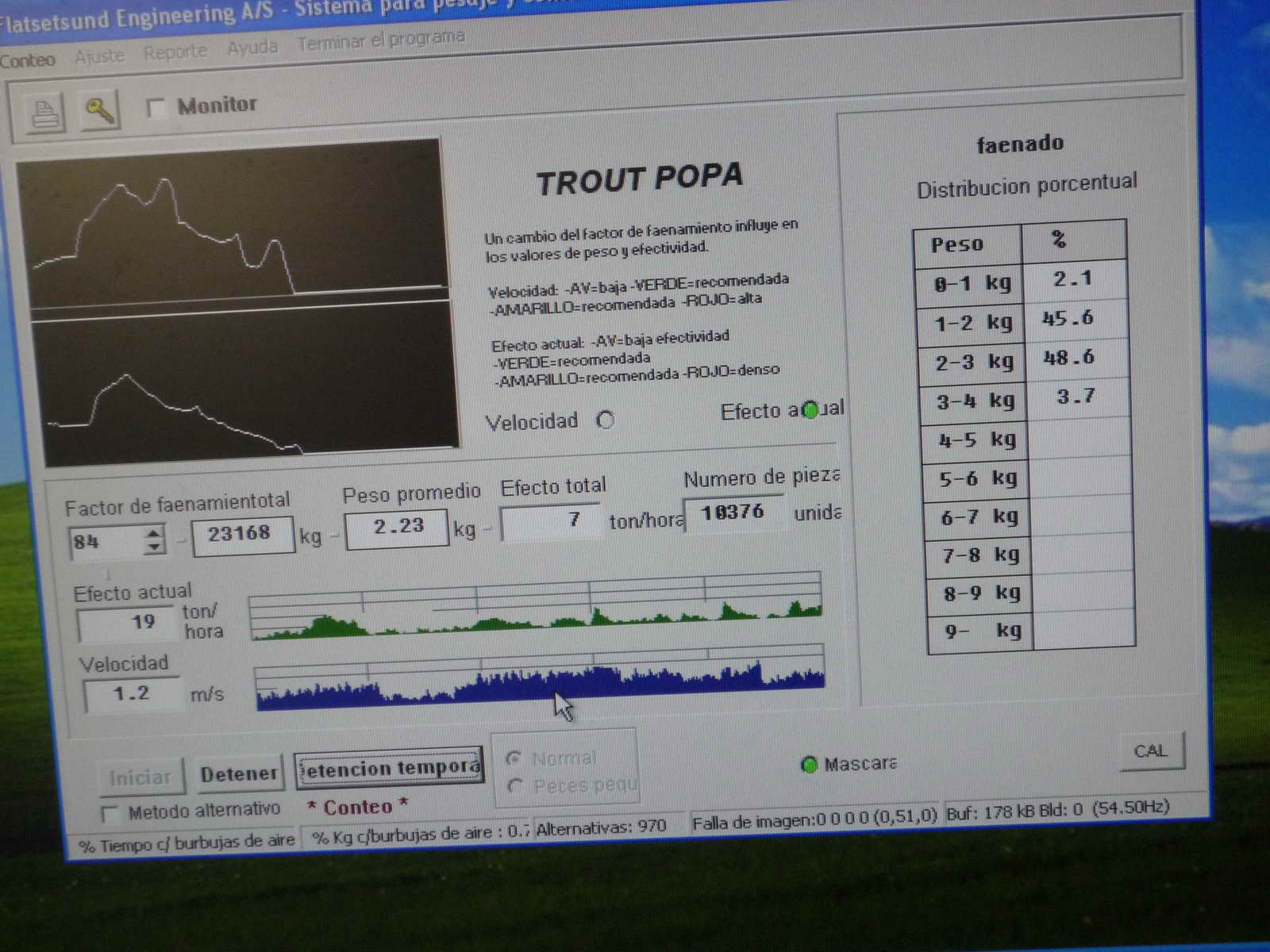Toggle the Metodo alternativo checkbox
Viewport: 1270px width, 952px height.
coord(110,814)
